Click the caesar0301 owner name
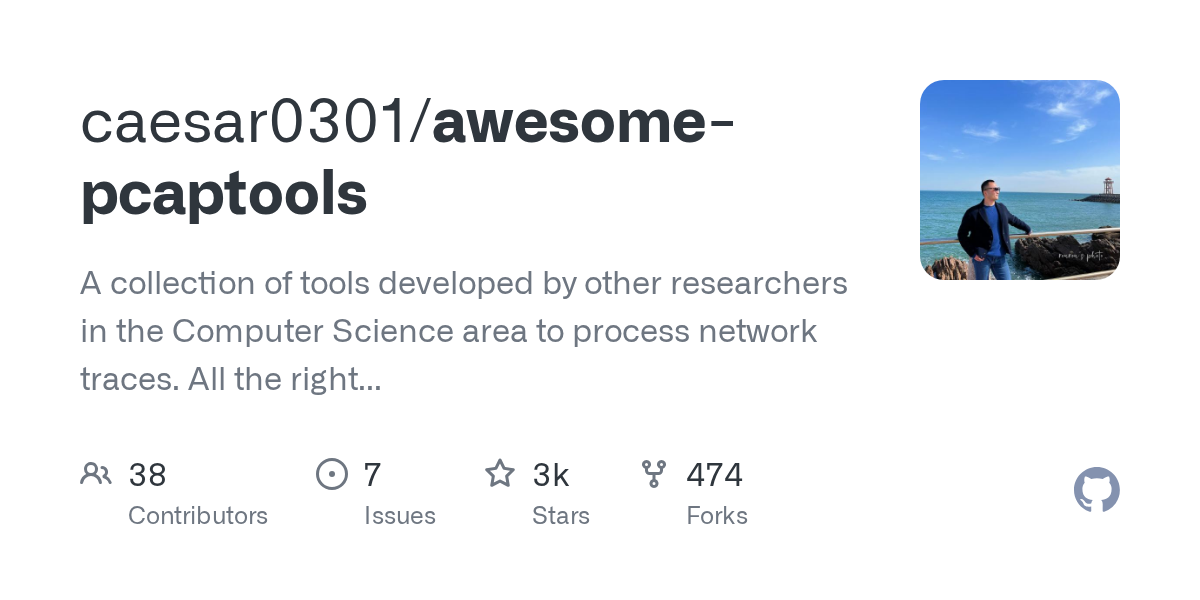Image resolution: width=1200 pixels, height=600 pixels. [248, 122]
